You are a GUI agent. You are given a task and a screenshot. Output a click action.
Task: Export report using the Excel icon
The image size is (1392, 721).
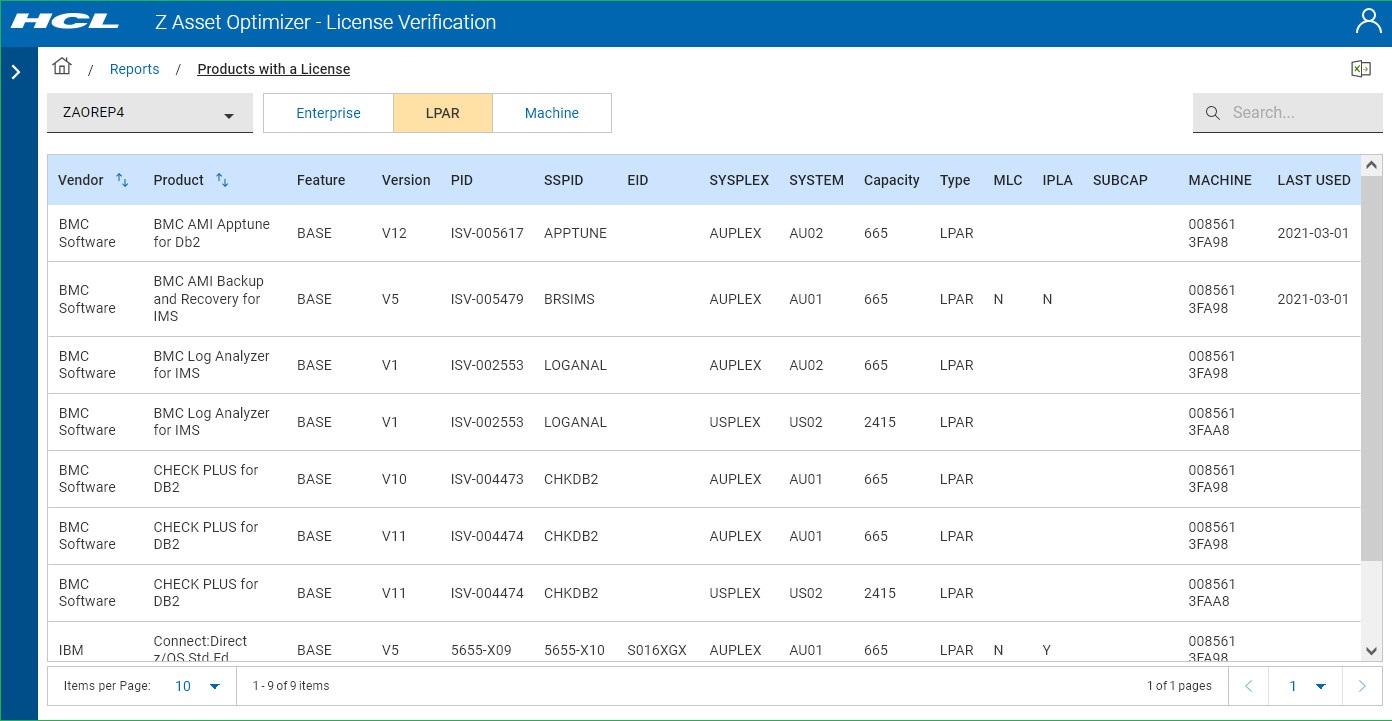(x=1360, y=69)
